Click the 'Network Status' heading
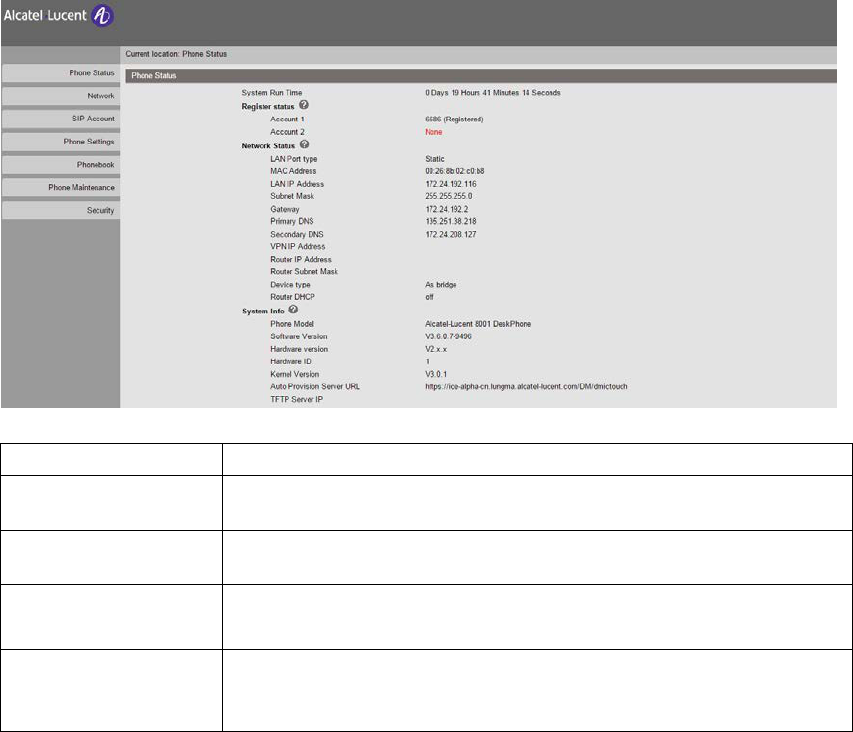 [x=268, y=146]
